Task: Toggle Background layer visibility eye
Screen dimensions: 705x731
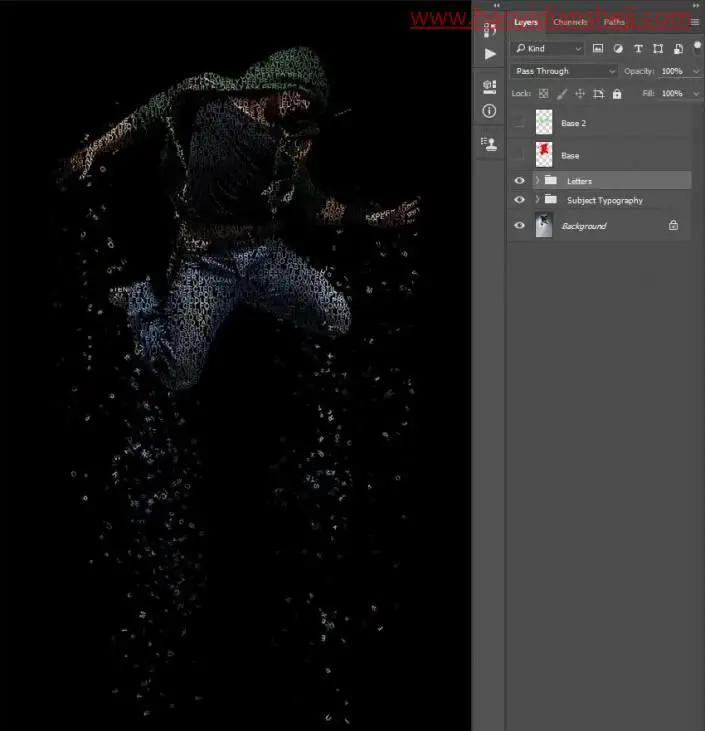Action: pyautogui.click(x=519, y=225)
